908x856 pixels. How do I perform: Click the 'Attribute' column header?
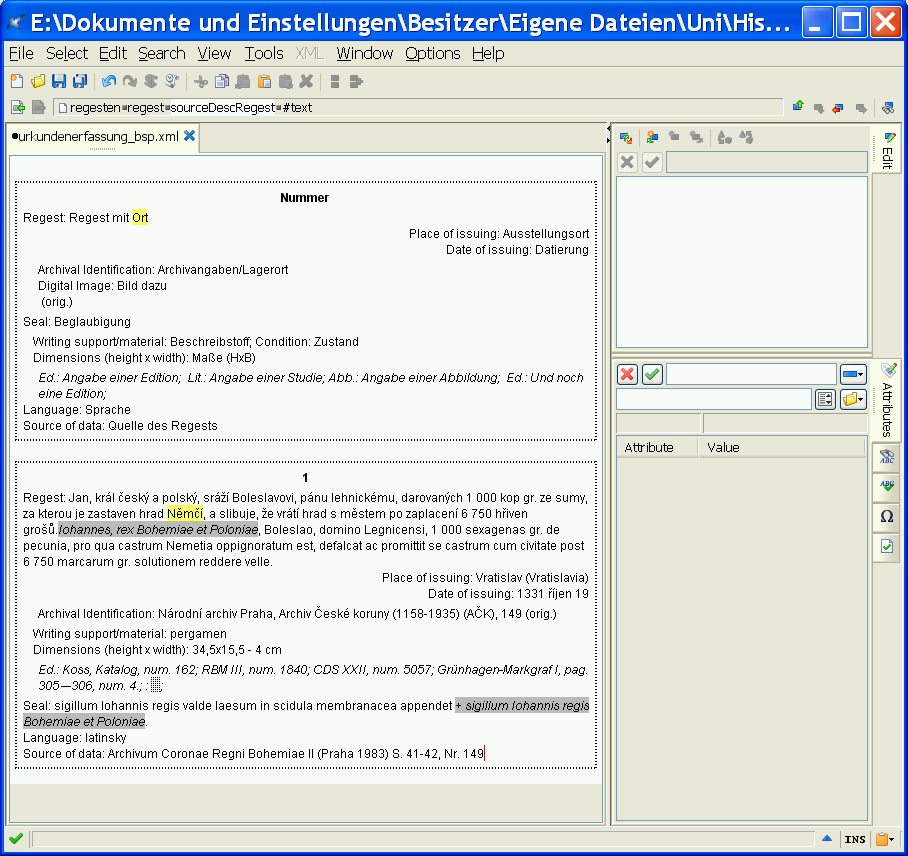point(657,448)
